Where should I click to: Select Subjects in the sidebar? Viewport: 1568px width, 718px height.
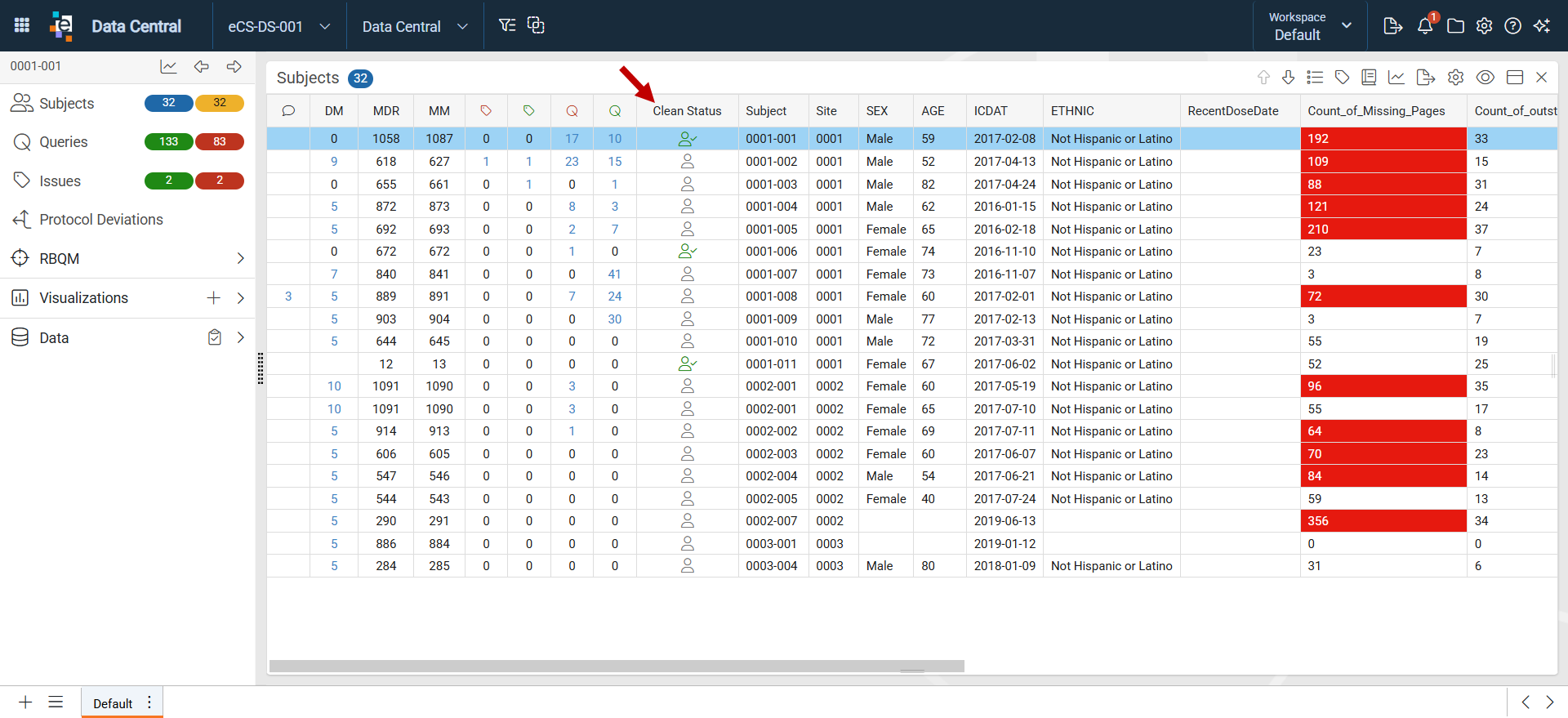(x=67, y=104)
